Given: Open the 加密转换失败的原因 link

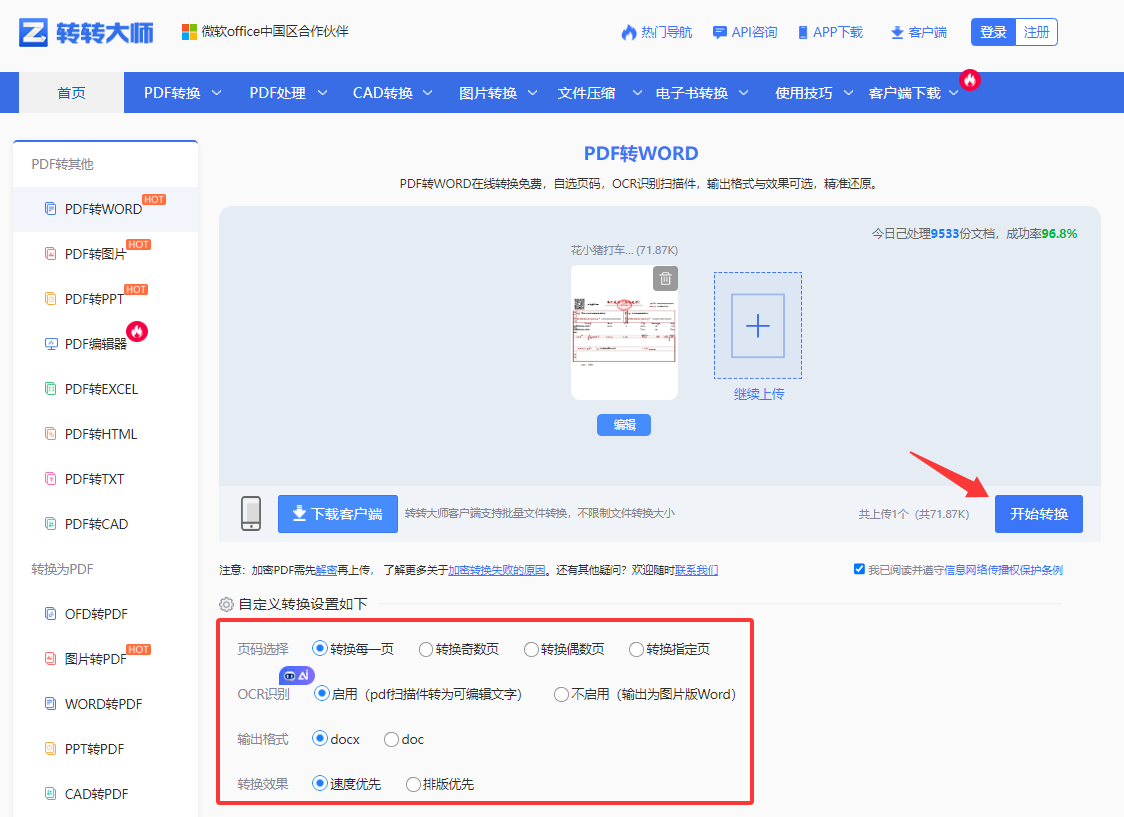Looking at the screenshot, I should [497, 570].
